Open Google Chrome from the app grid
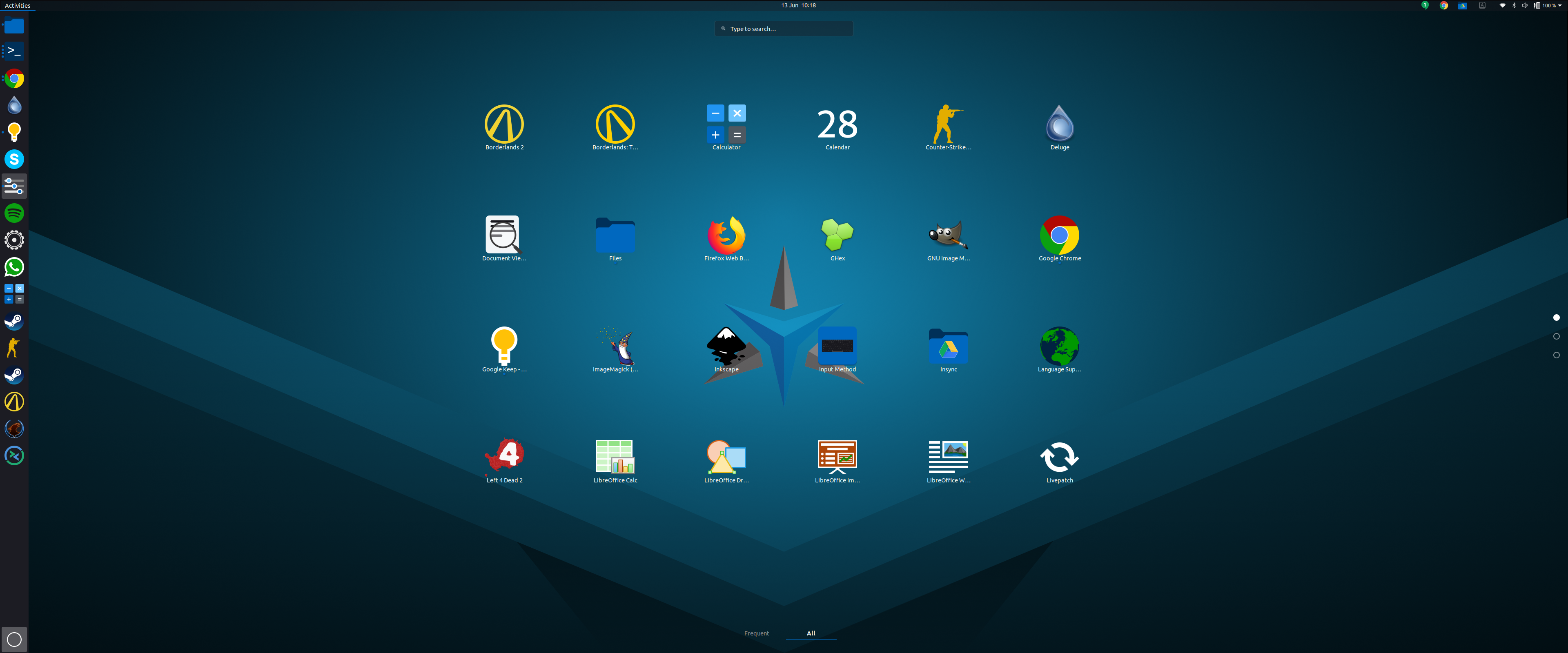This screenshot has height=653, width=1568. tap(1059, 238)
